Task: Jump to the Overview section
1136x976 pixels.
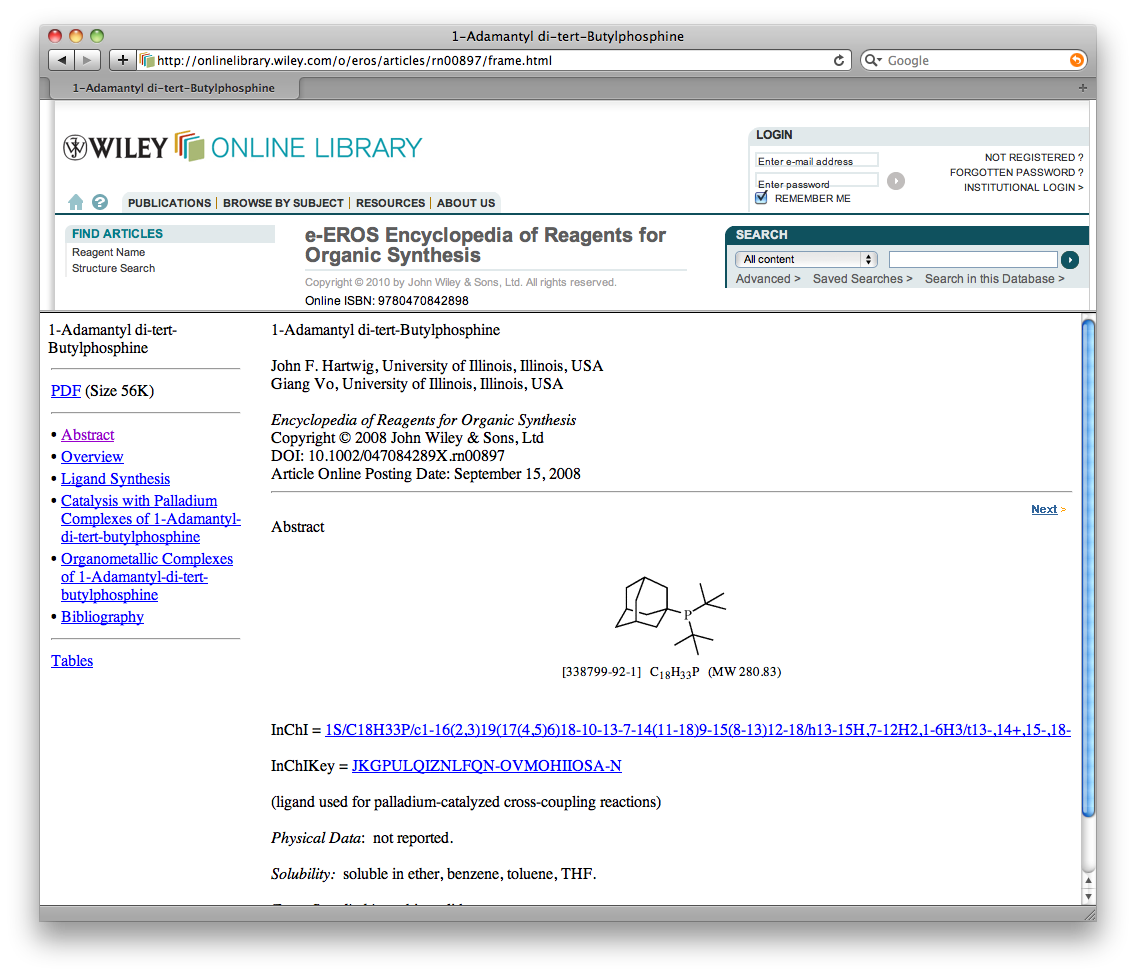Action: coord(92,456)
